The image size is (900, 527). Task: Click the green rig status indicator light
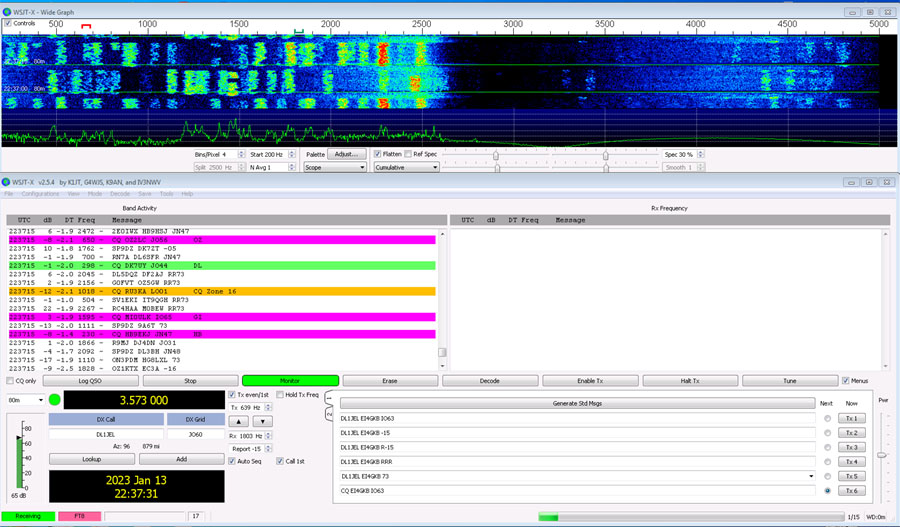pyautogui.click(x=55, y=400)
